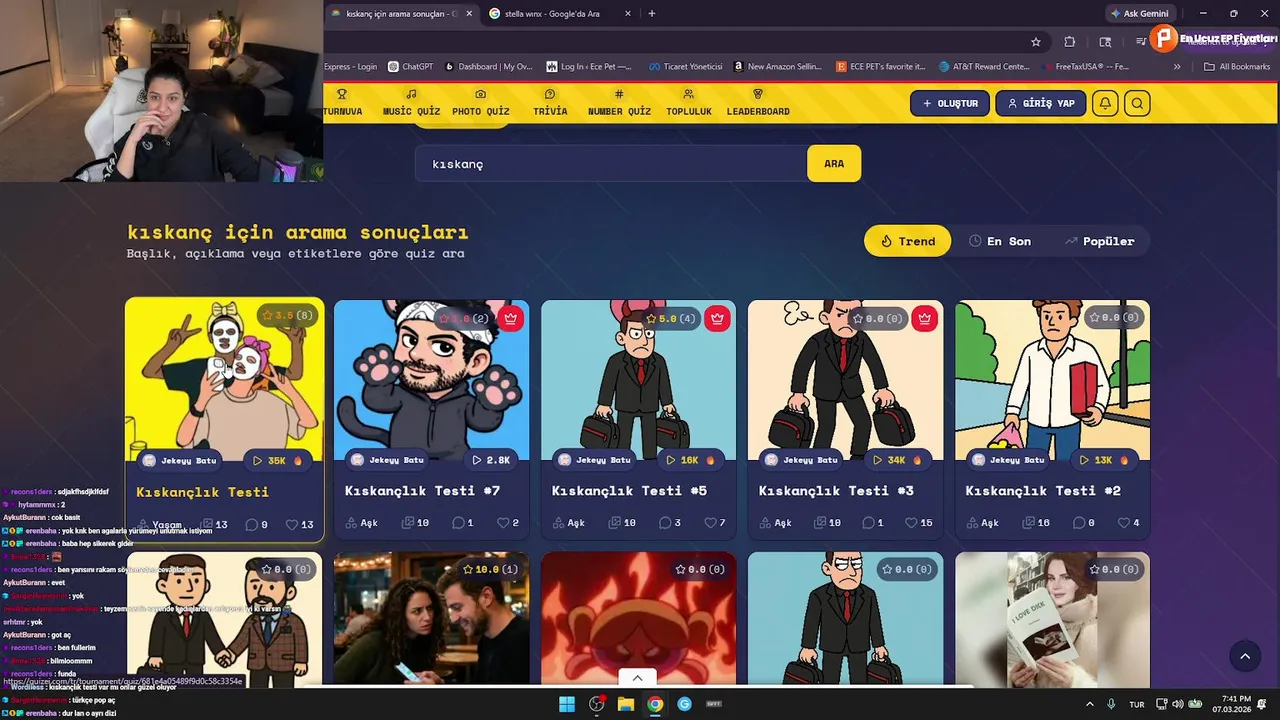The width and height of the screenshot is (1280, 720).
Task: Click the magnifier search icon in header
Action: coord(1137,103)
